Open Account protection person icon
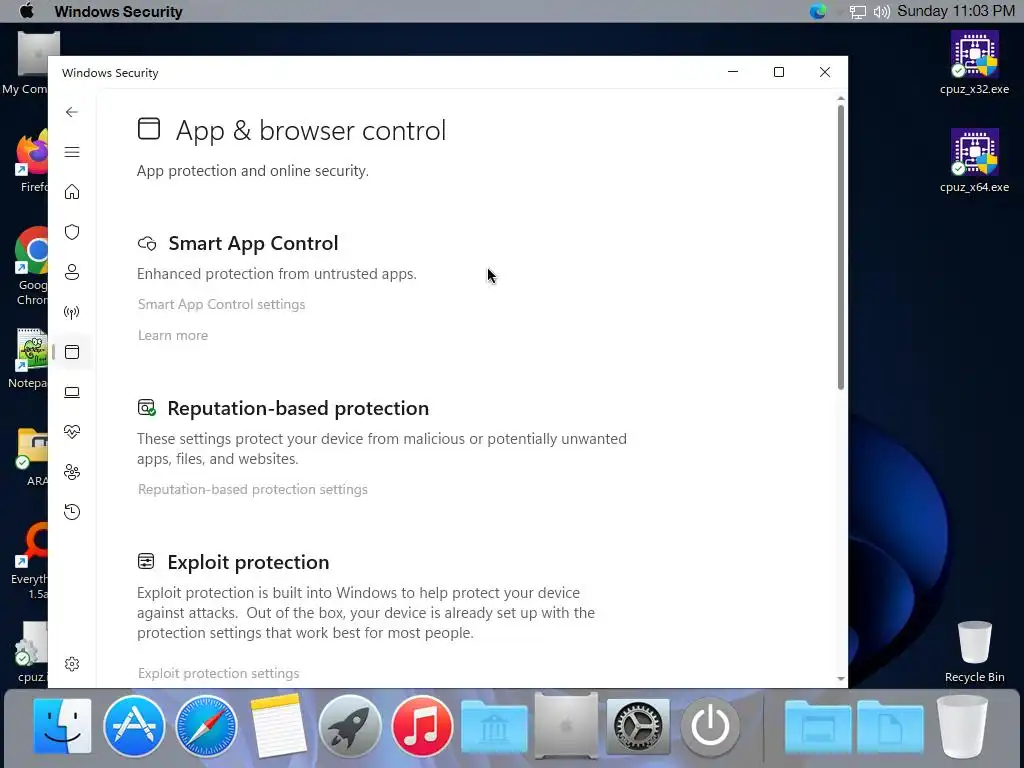 (x=72, y=272)
